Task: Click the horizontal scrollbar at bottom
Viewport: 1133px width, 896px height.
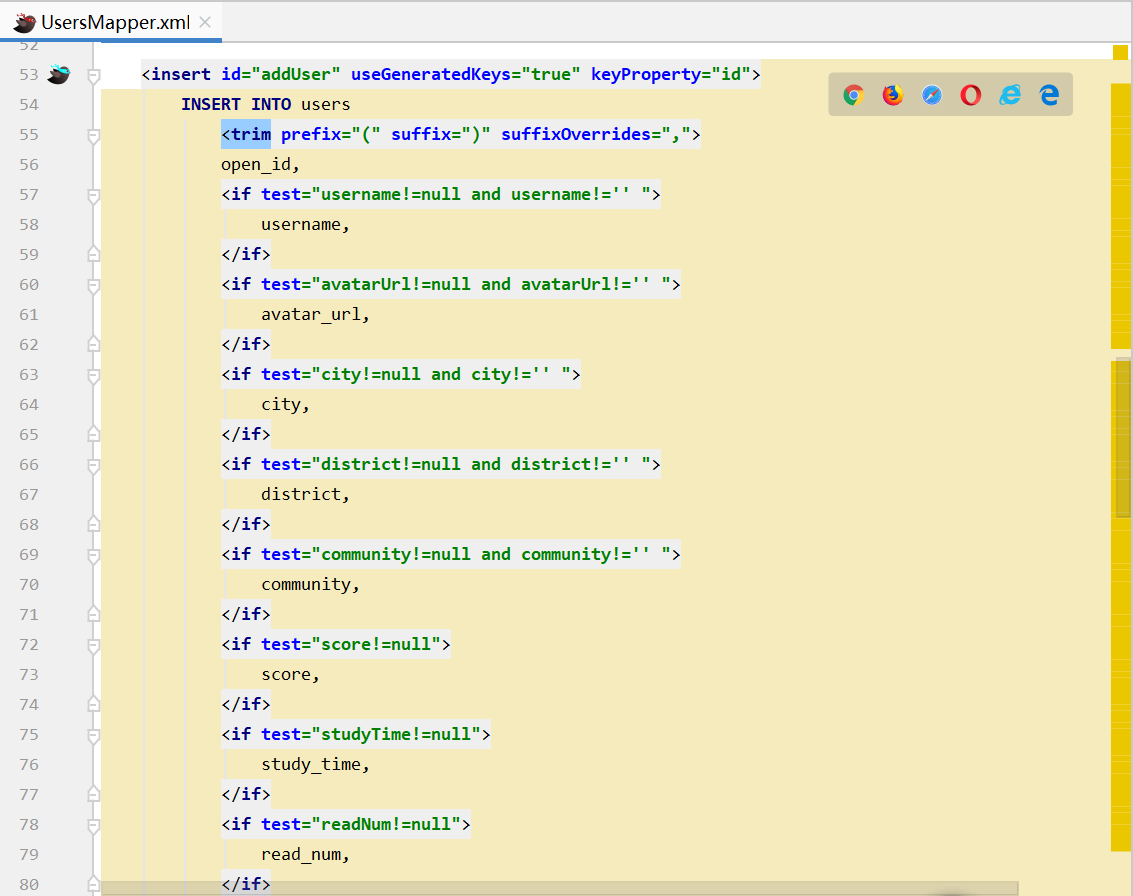Action: coord(560,888)
